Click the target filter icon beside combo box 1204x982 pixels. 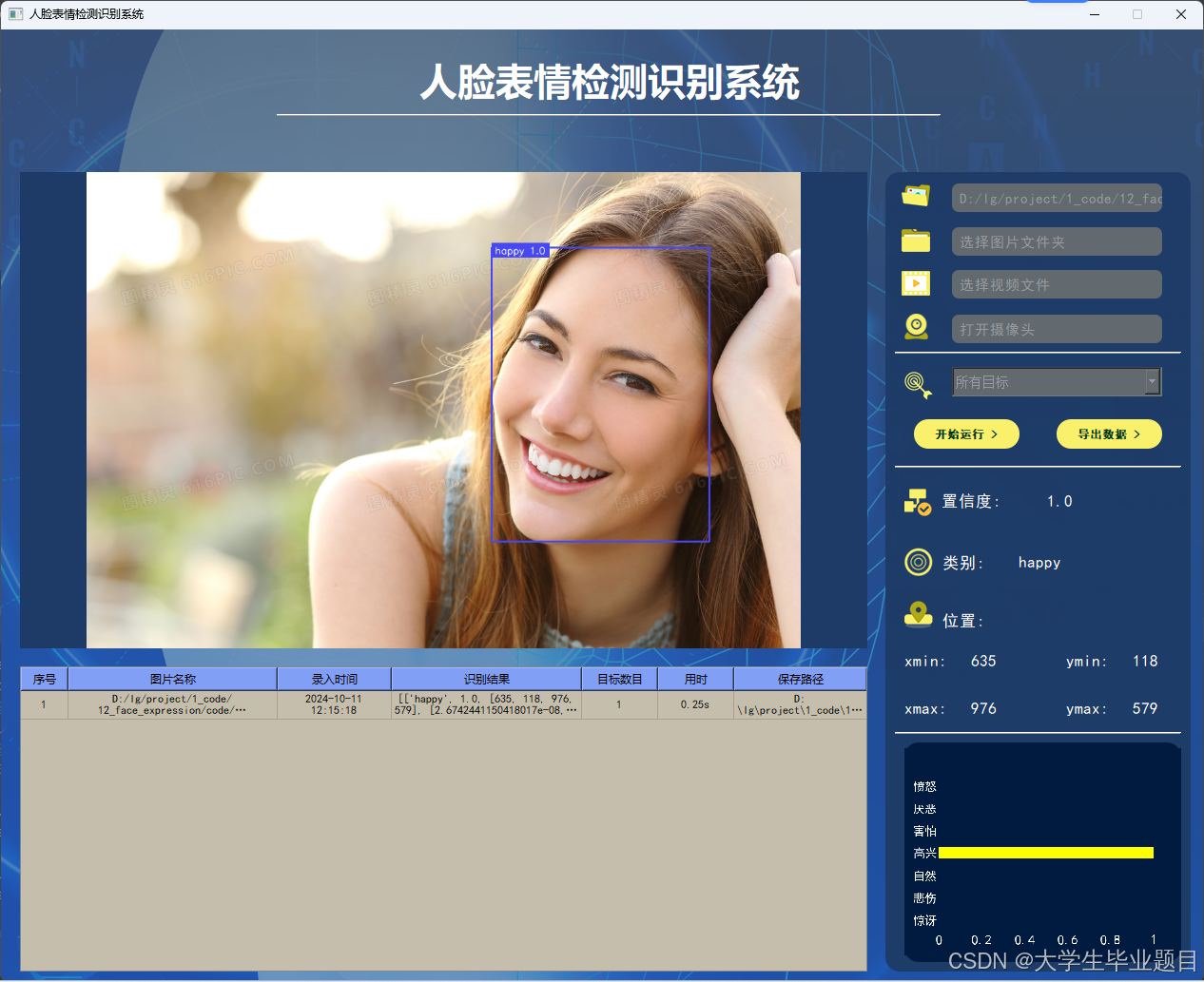918,384
